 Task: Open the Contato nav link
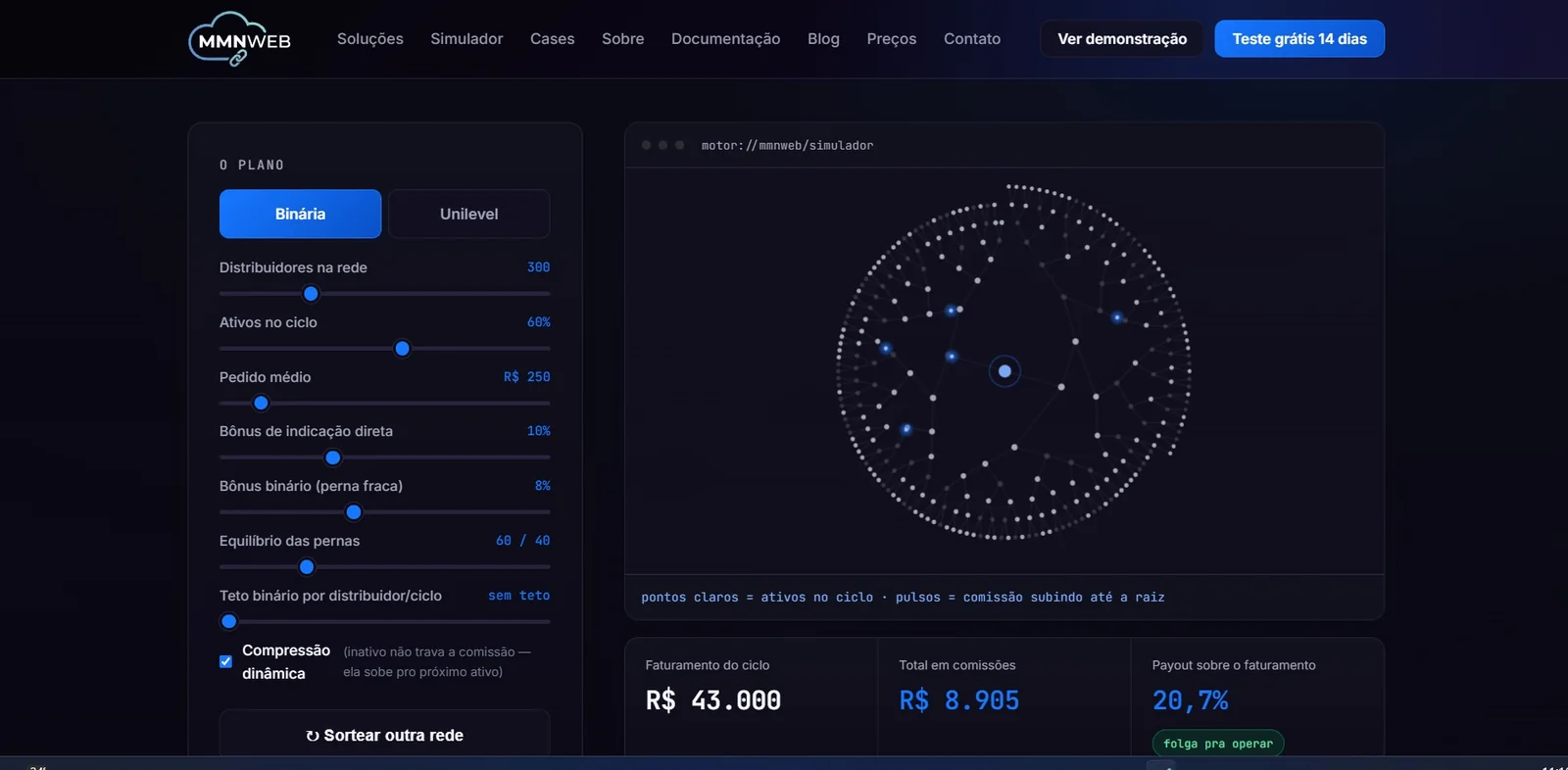[x=972, y=39]
